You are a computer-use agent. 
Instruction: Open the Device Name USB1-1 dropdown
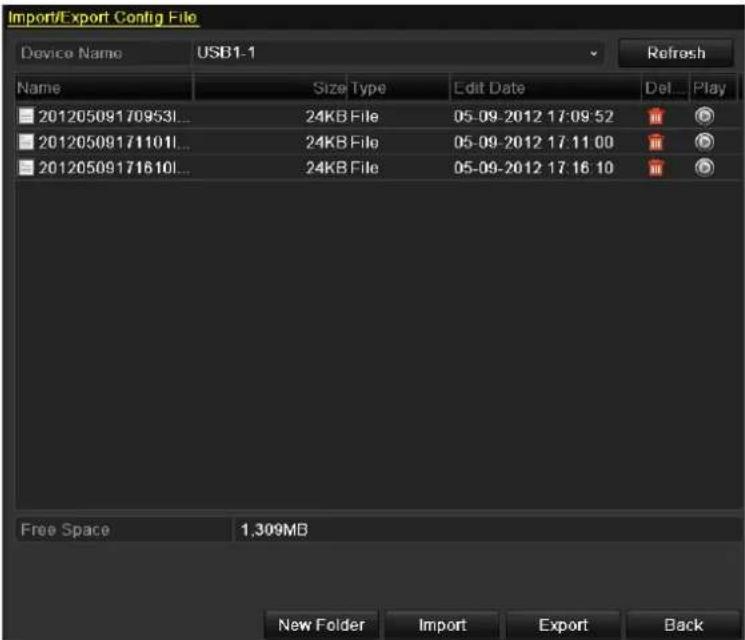(x=398, y=53)
